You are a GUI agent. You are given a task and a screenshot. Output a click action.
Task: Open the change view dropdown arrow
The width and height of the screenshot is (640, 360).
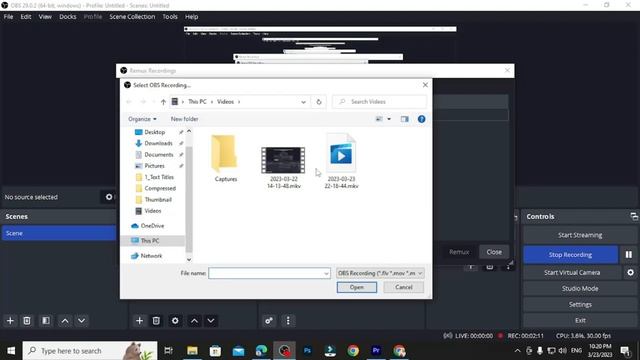click(389, 119)
